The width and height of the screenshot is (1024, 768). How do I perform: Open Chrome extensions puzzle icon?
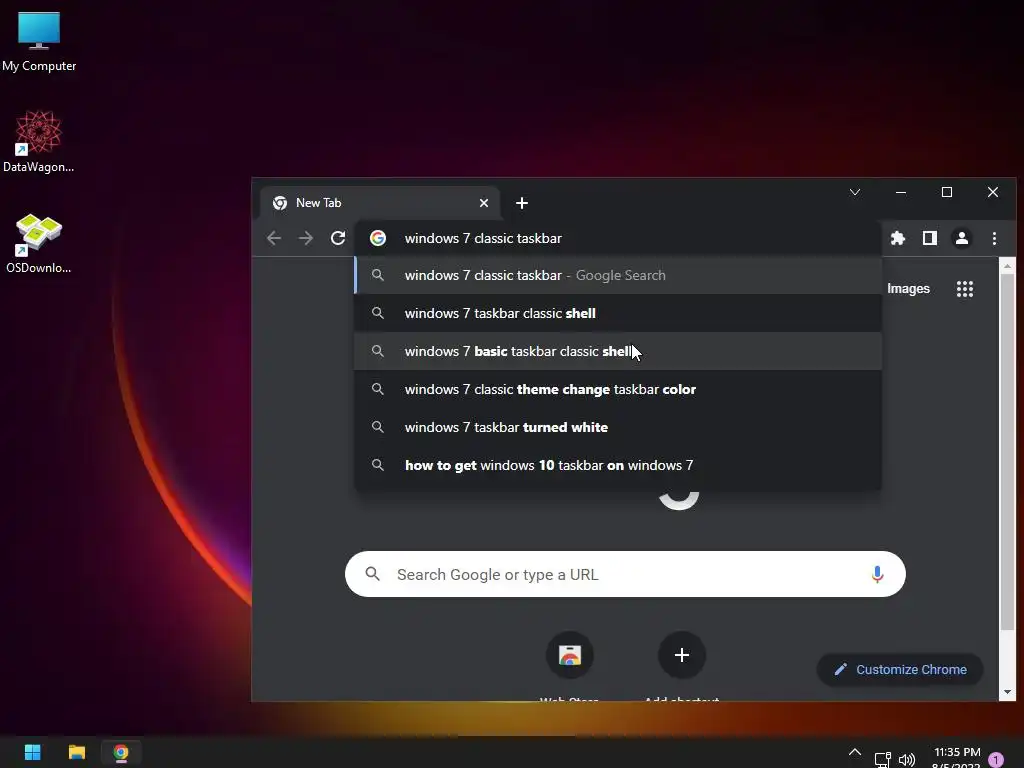point(898,238)
